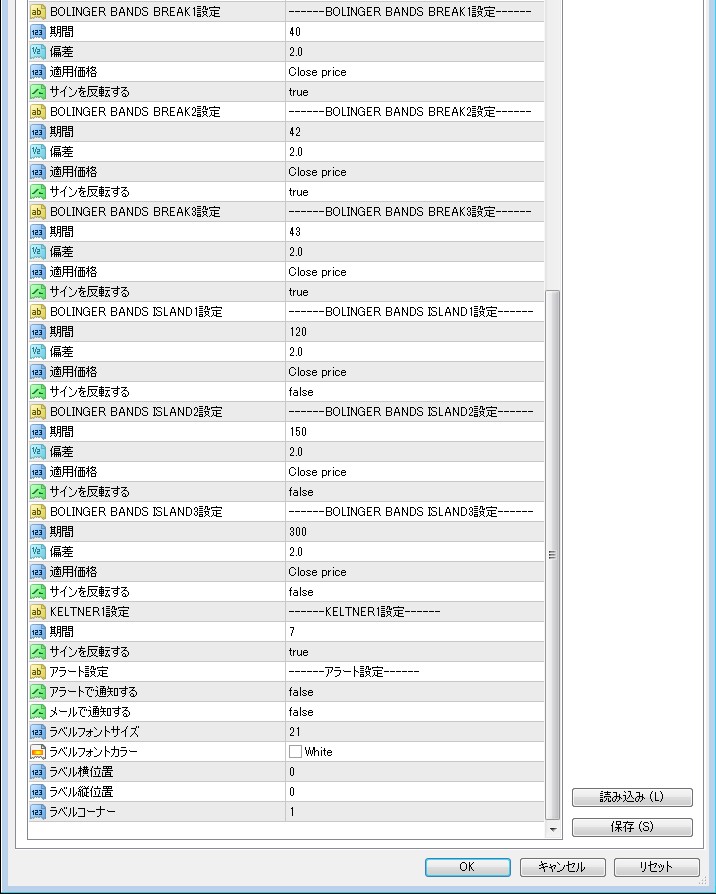Click the integer icon of the 期間 row valued 150

[x=38, y=432]
